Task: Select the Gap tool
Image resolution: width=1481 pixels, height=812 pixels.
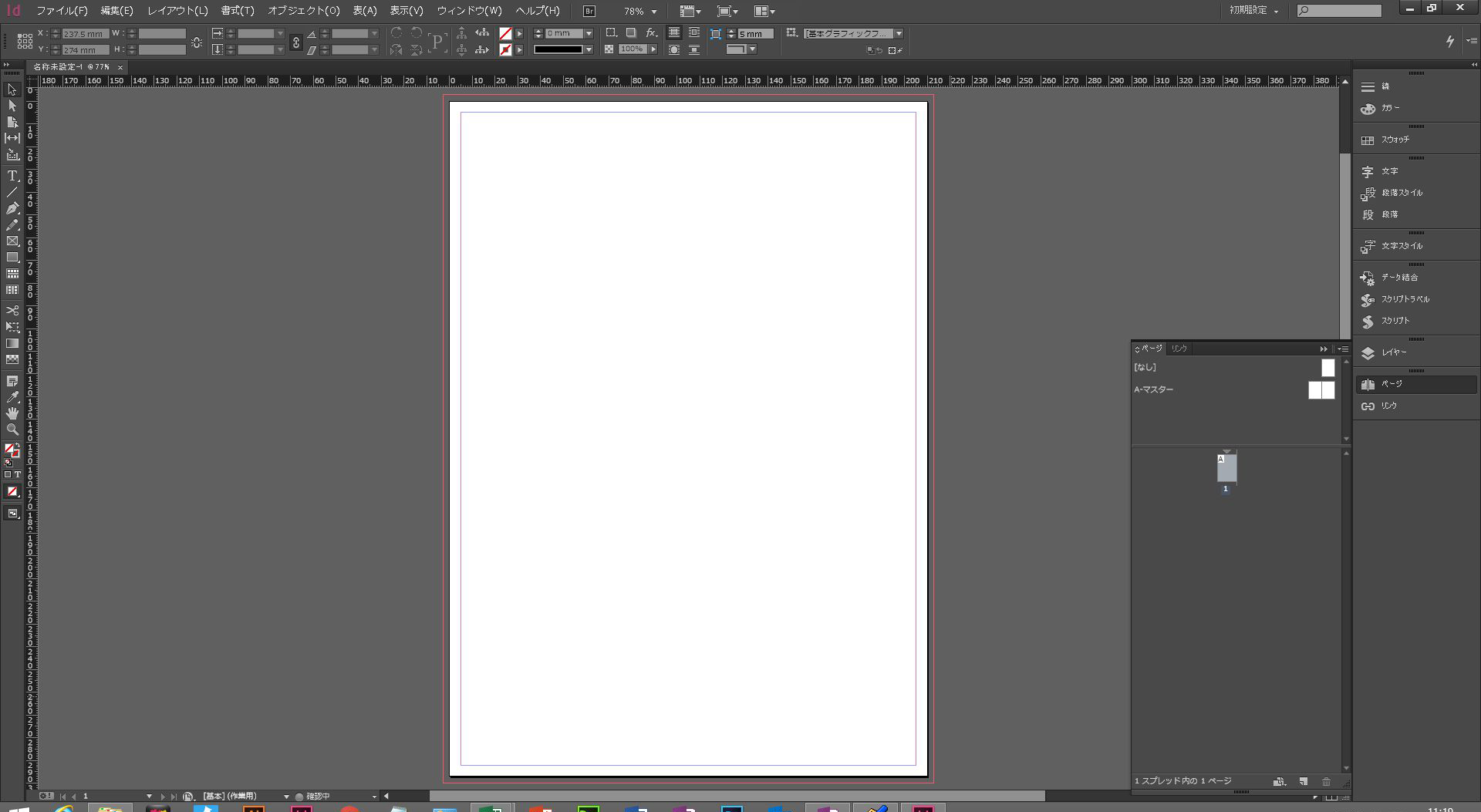Action: point(12,138)
